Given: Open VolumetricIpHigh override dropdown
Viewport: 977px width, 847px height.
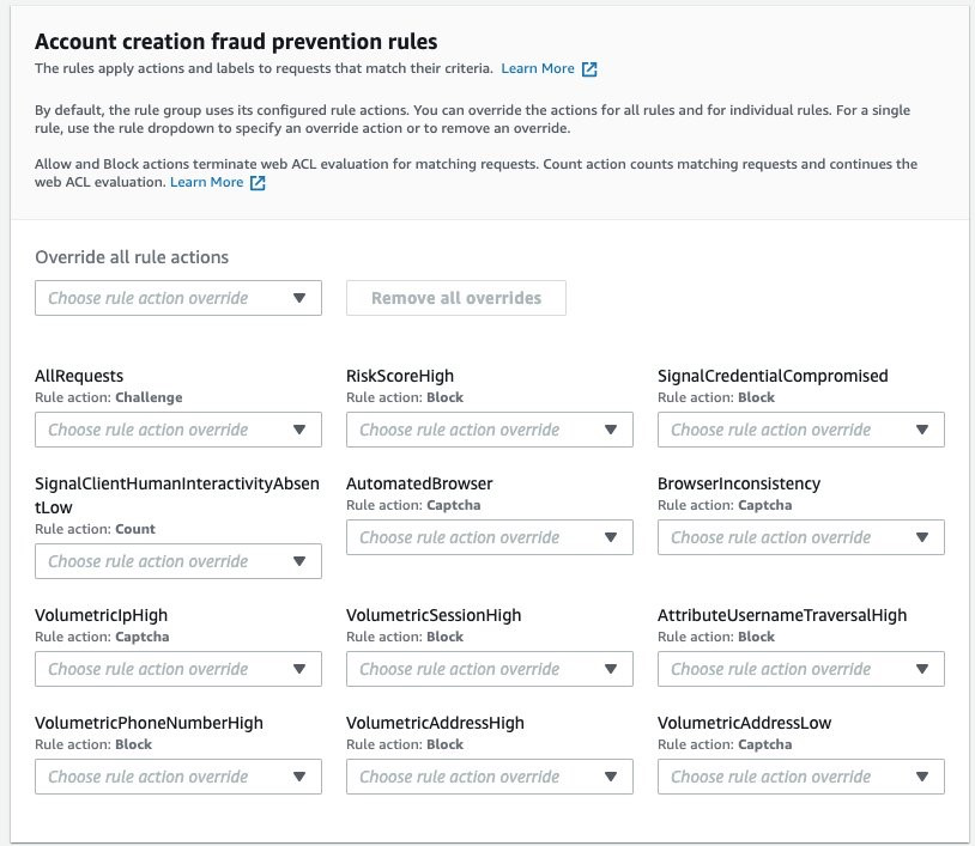Looking at the screenshot, I should point(178,670).
